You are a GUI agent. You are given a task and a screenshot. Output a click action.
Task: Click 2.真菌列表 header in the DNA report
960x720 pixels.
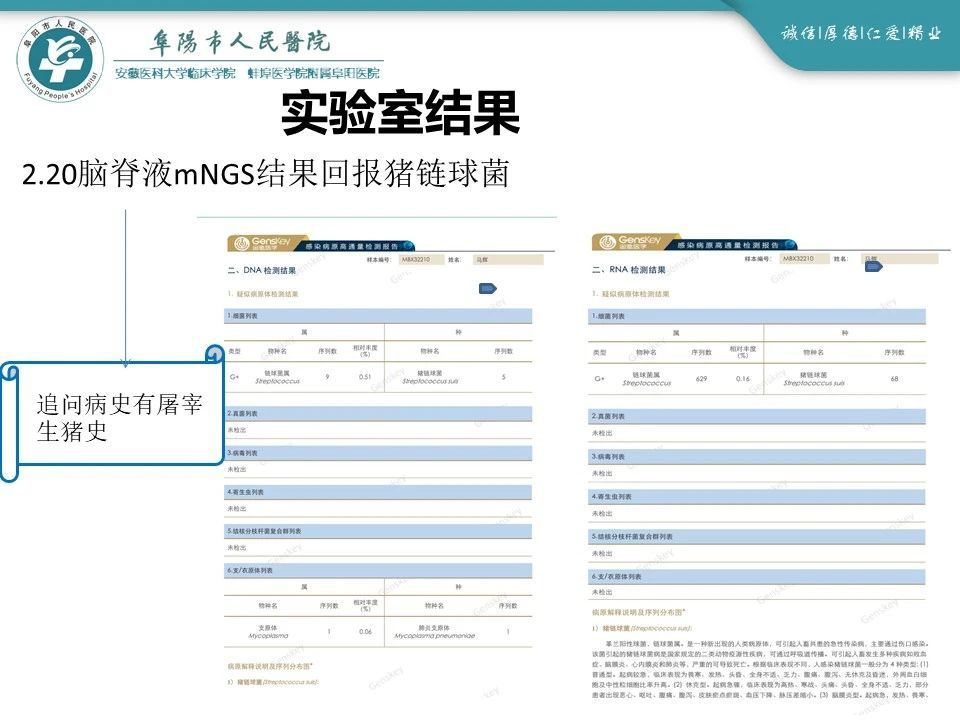tap(378, 414)
